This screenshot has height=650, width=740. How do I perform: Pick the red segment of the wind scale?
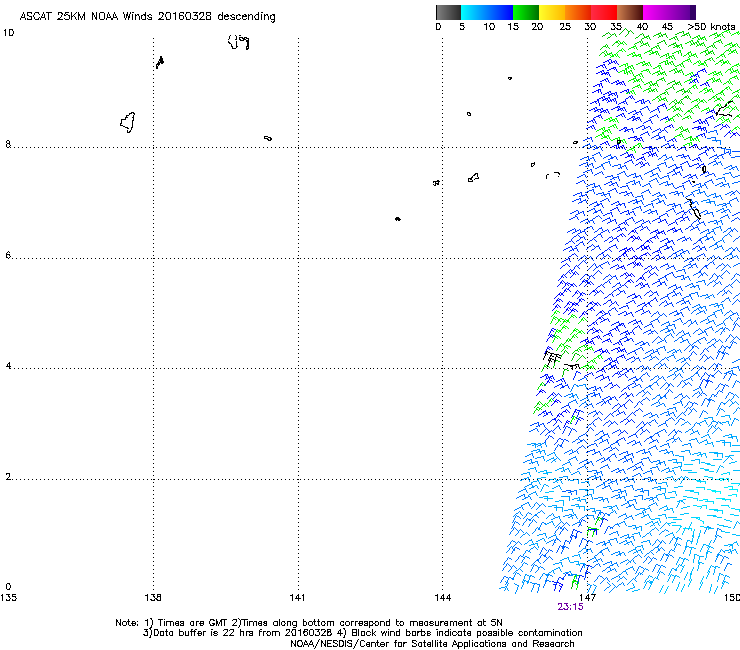[604, 12]
